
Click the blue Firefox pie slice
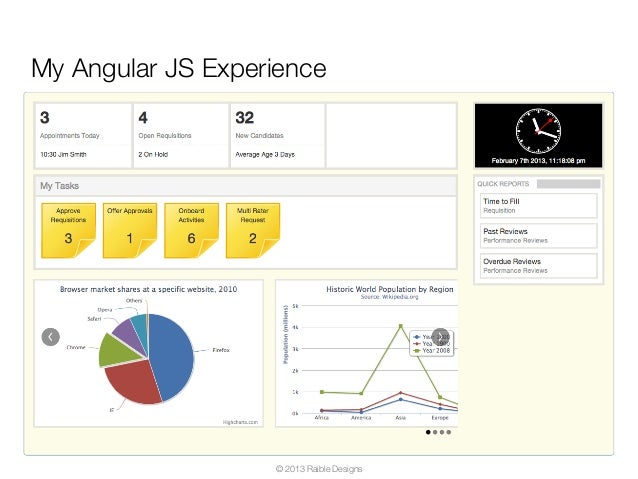[173, 356]
